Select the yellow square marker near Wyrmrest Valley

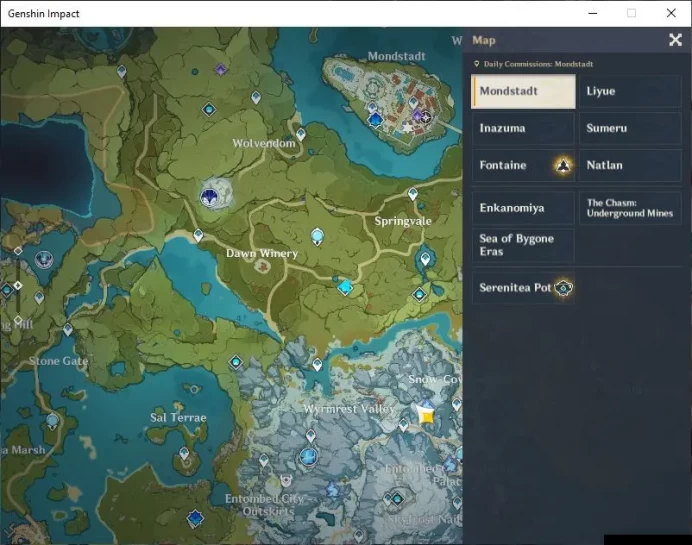click(x=427, y=416)
